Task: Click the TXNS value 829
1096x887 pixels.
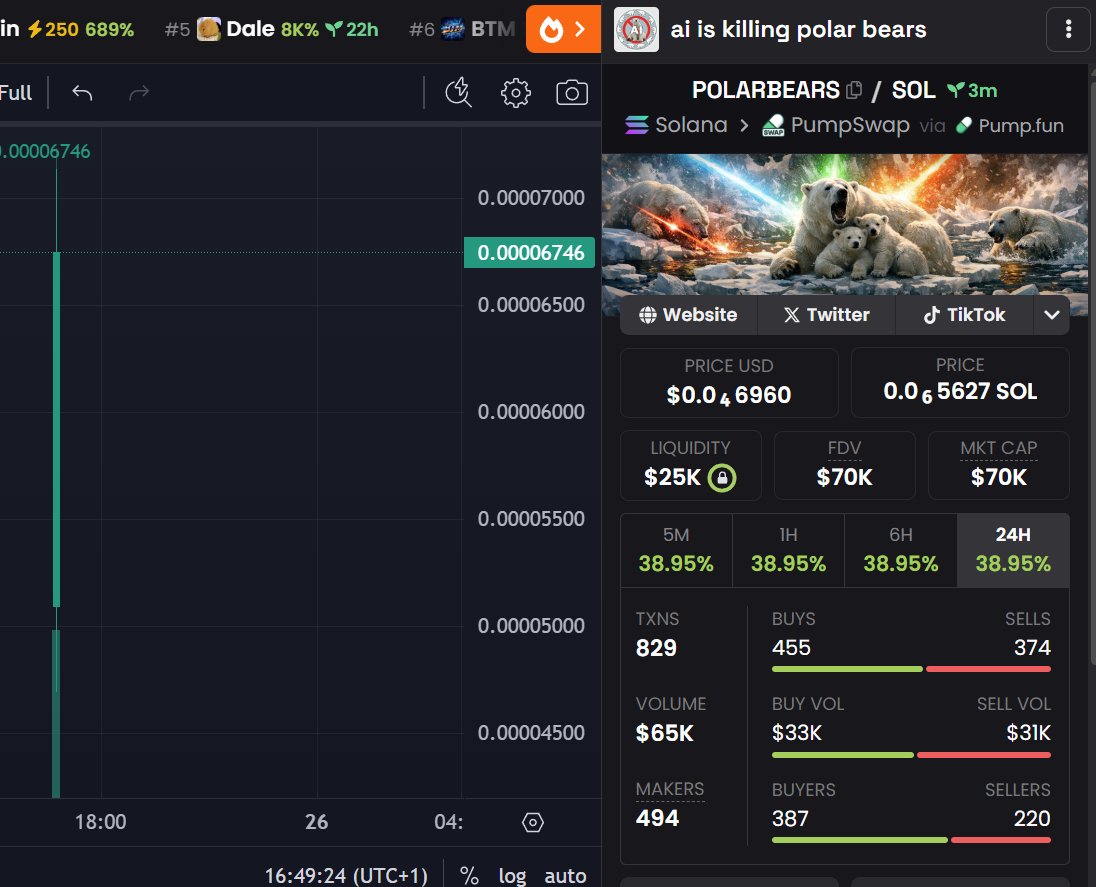Action: click(x=656, y=648)
